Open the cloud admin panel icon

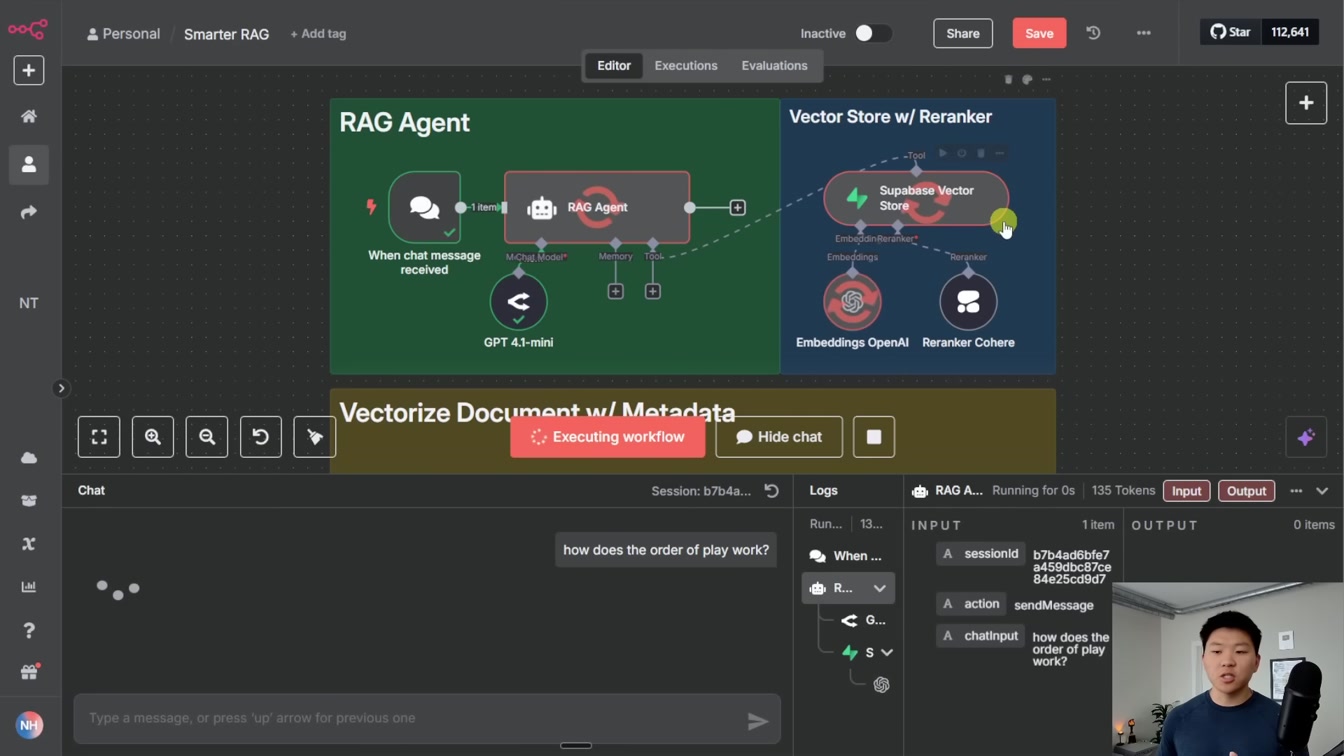point(29,458)
